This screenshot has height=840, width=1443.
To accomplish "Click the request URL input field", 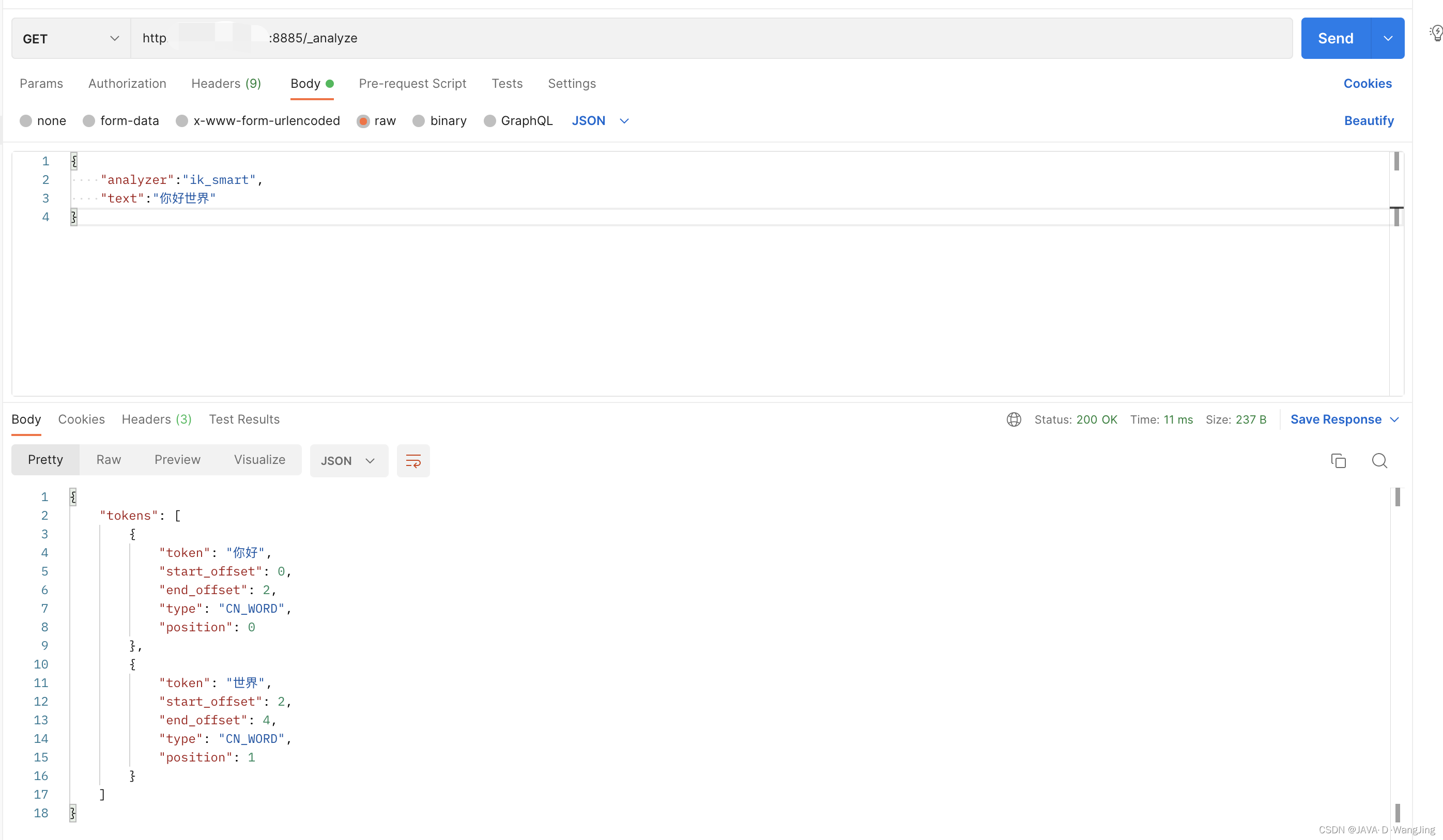I will pyautogui.click(x=573, y=38).
